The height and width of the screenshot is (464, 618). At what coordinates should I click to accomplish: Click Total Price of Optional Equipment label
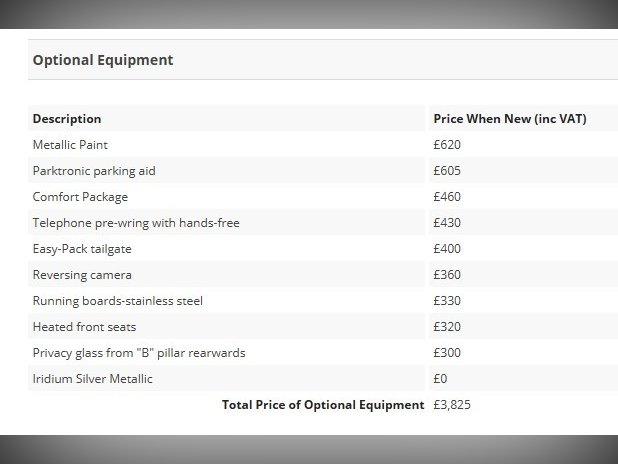323,405
